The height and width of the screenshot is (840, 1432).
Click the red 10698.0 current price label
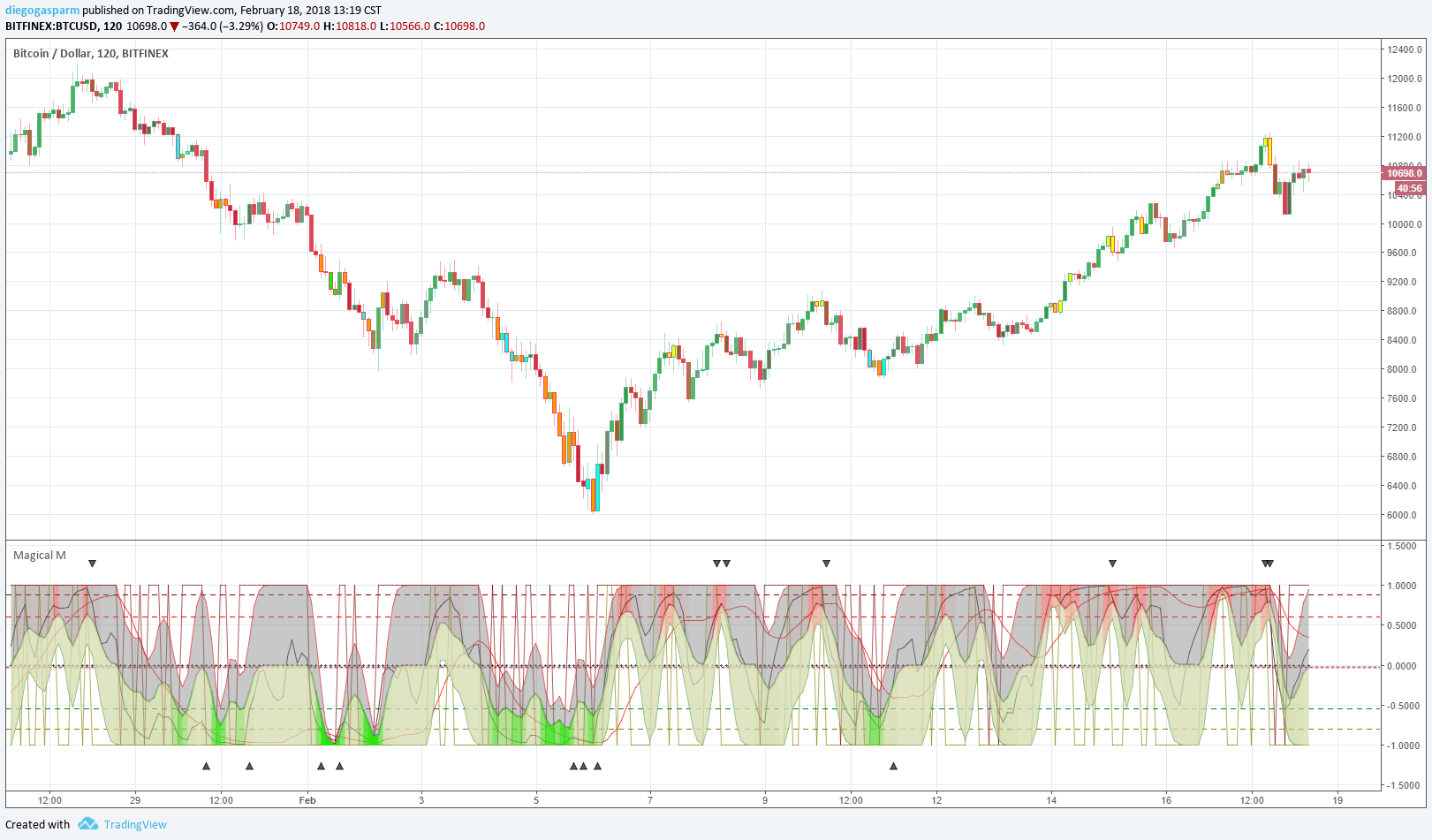point(1404,173)
